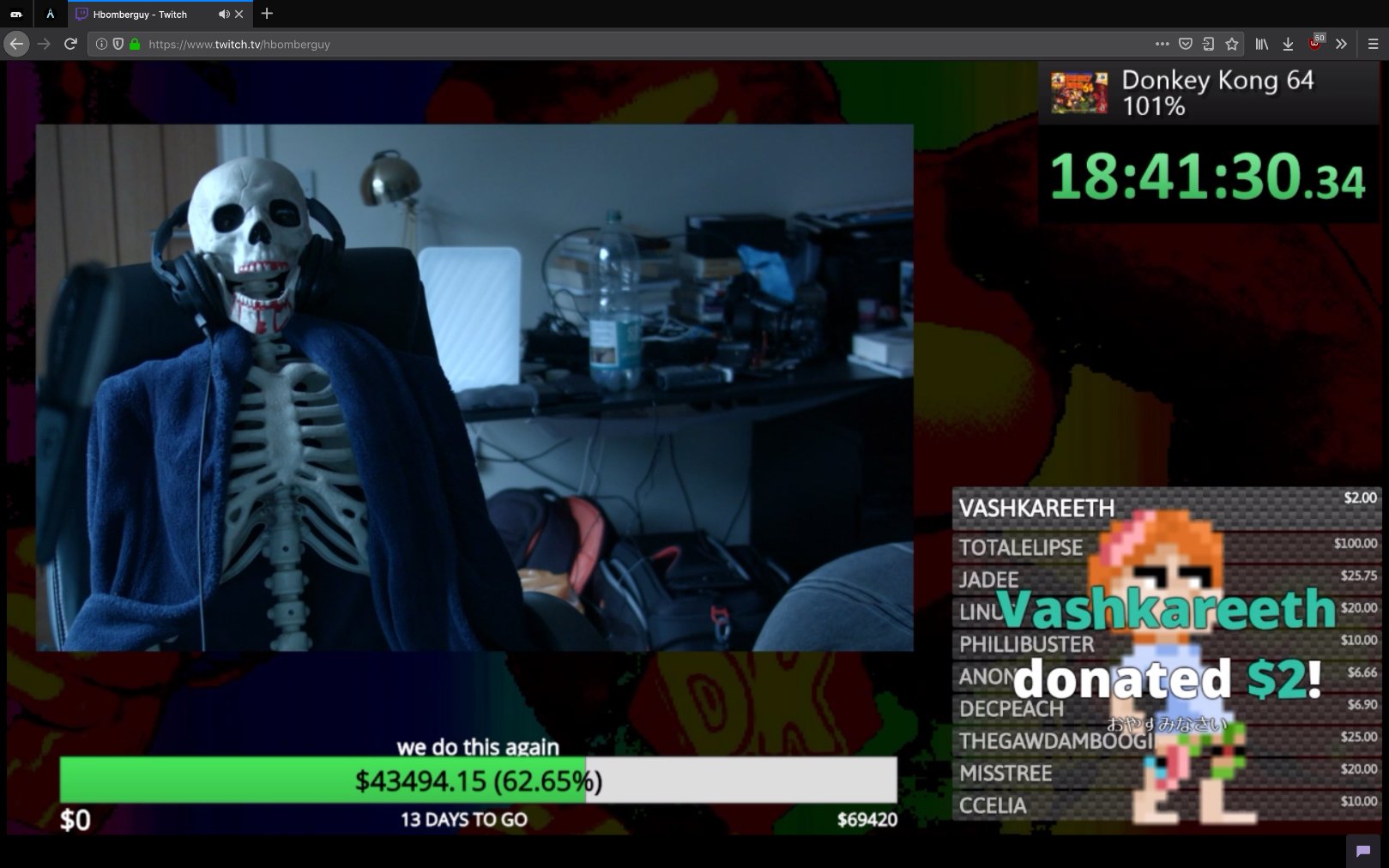The width and height of the screenshot is (1389, 868).
Task: Open the uBlock Origin extension icon
Action: [1315, 42]
